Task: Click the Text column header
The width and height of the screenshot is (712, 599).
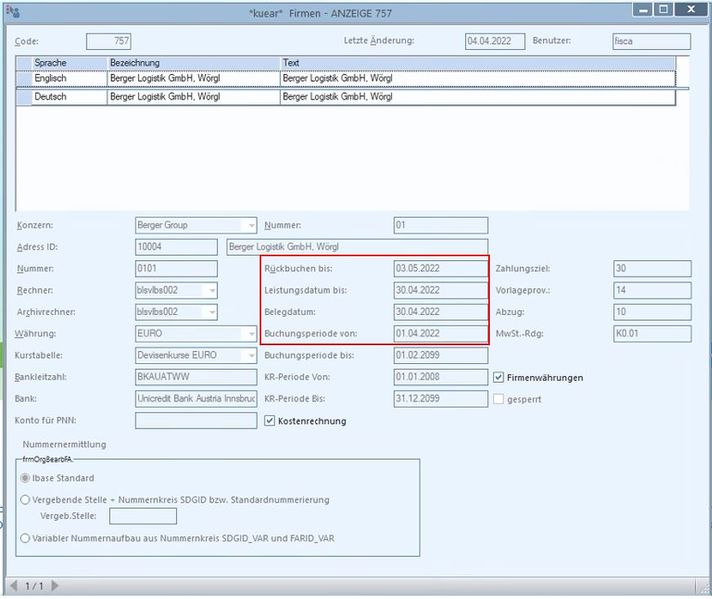Action: [x=478, y=63]
